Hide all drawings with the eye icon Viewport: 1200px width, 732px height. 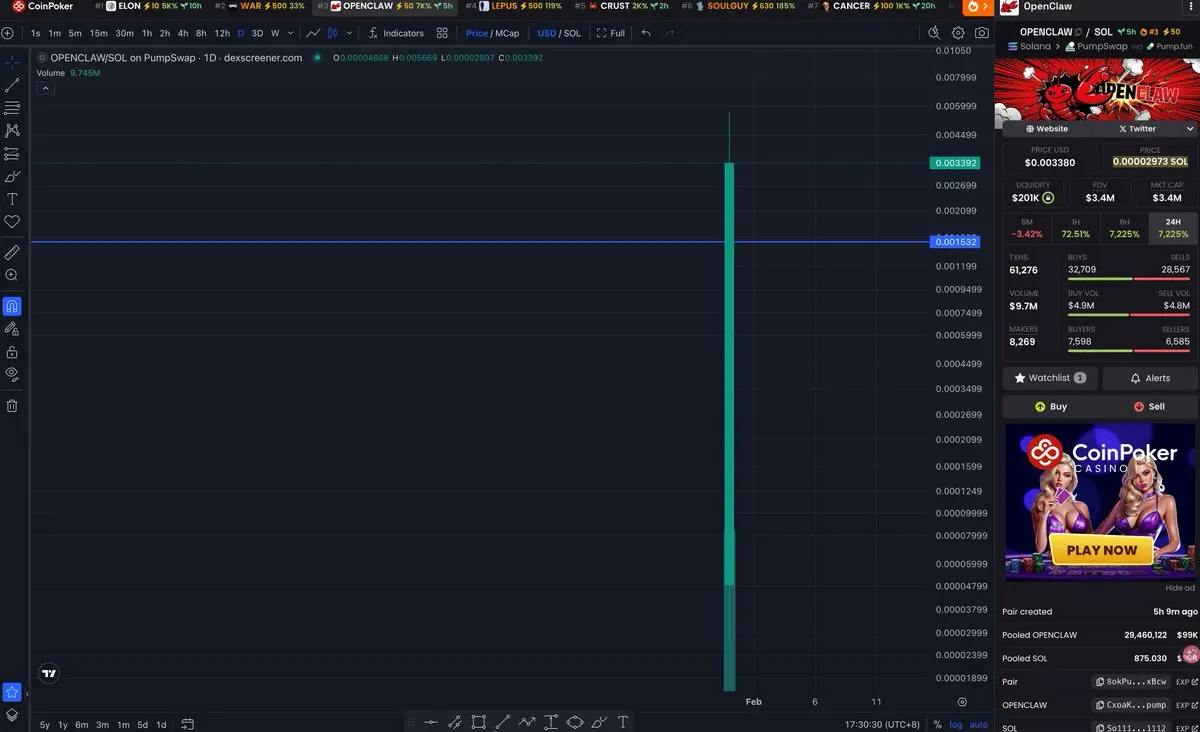point(12,374)
